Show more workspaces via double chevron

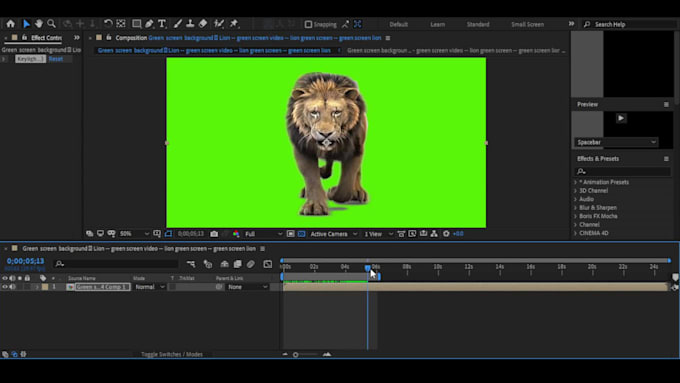tap(572, 24)
